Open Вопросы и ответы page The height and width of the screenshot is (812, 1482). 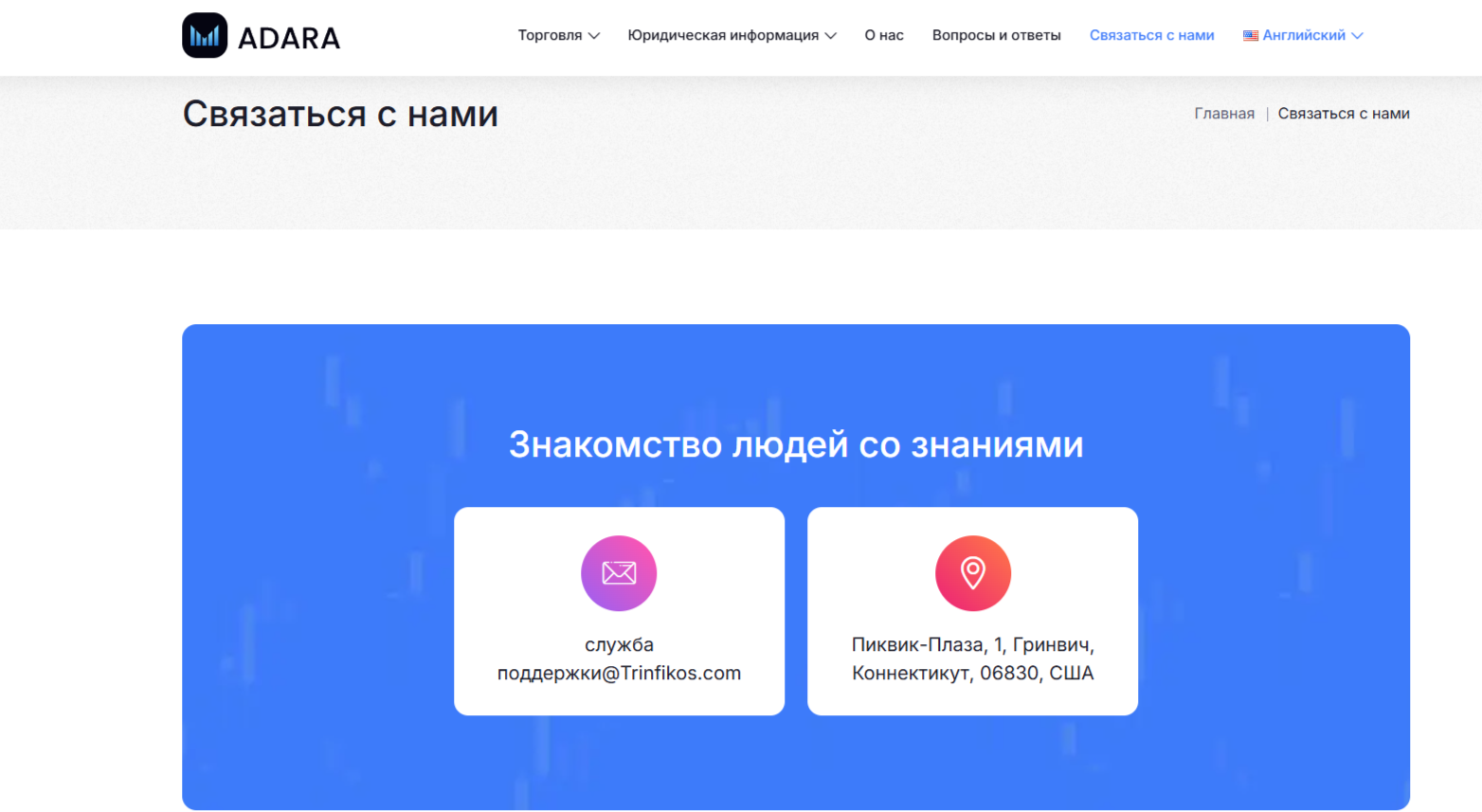click(996, 34)
